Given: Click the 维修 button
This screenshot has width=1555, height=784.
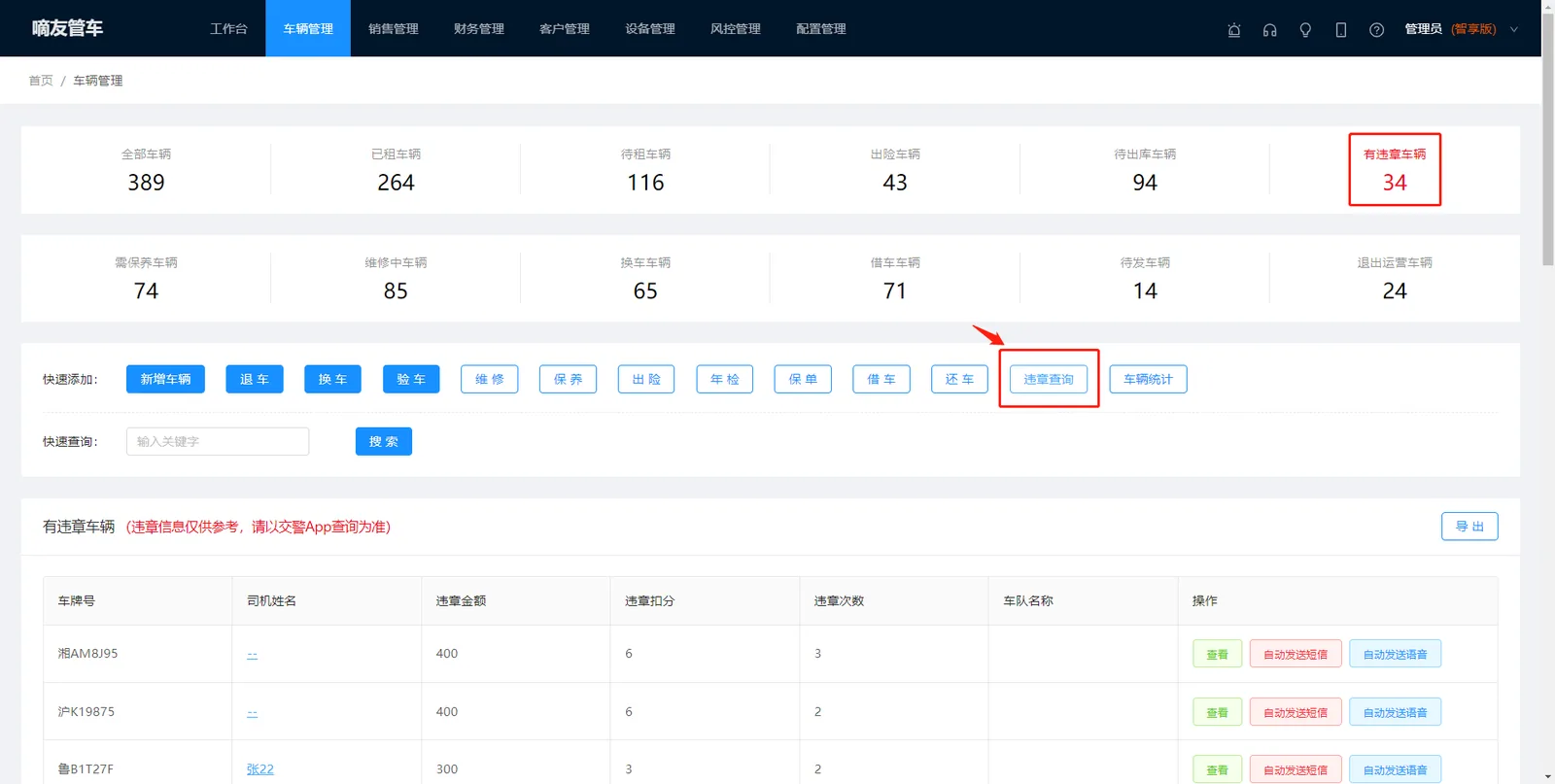Looking at the screenshot, I should [x=490, y=379].
